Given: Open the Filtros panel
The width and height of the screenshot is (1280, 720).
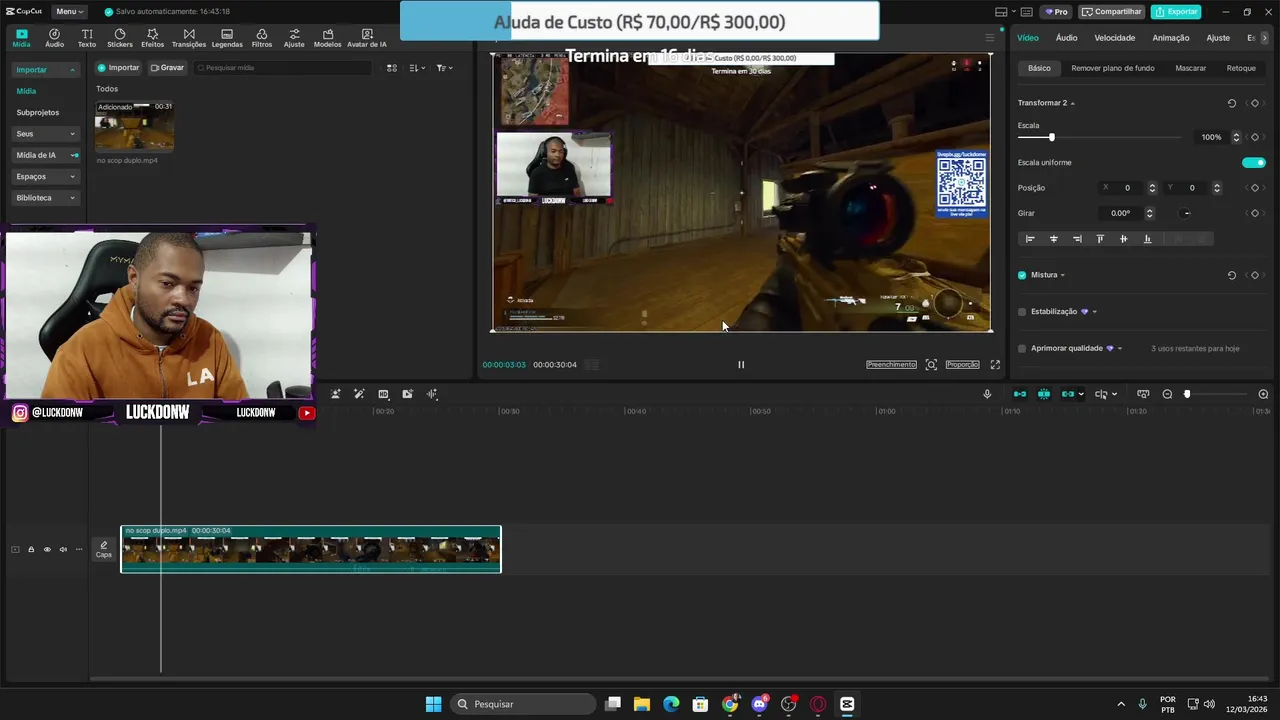Looking at the screenshot, I should pyautogui.click(x=262, y=38).
